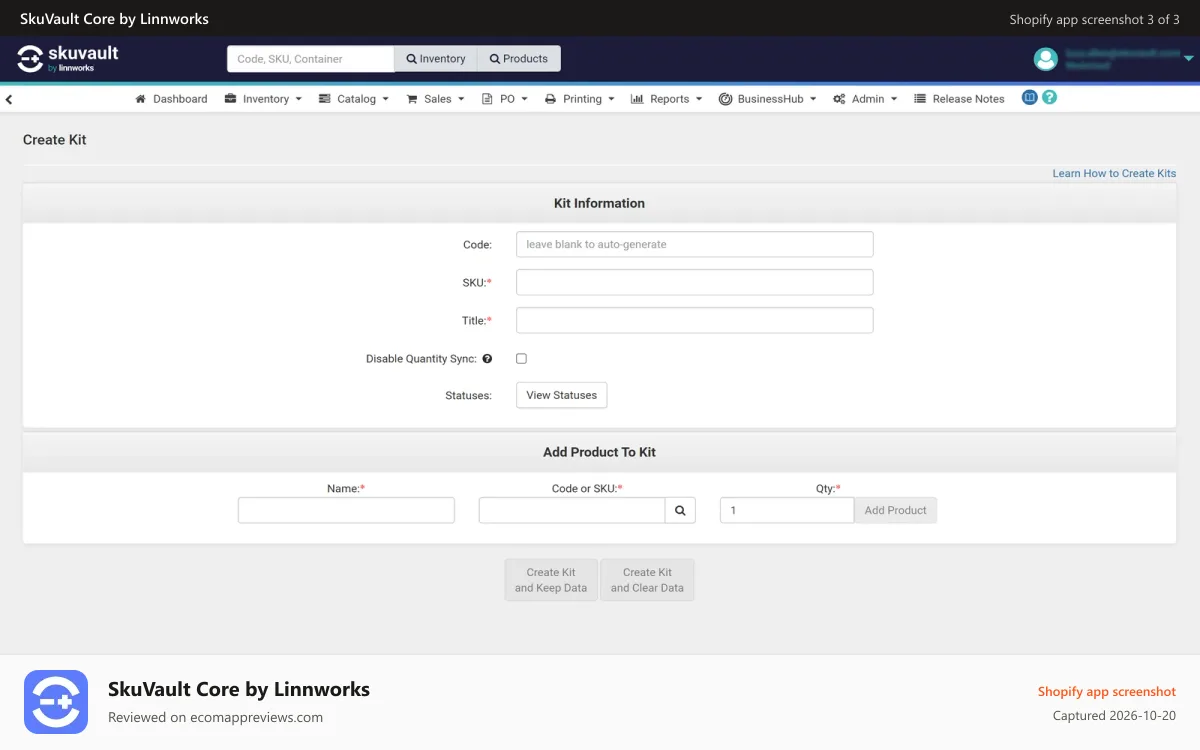Click the blue book documentation icon
The width and height of the screenshot is (1200, 750).
1029,97
